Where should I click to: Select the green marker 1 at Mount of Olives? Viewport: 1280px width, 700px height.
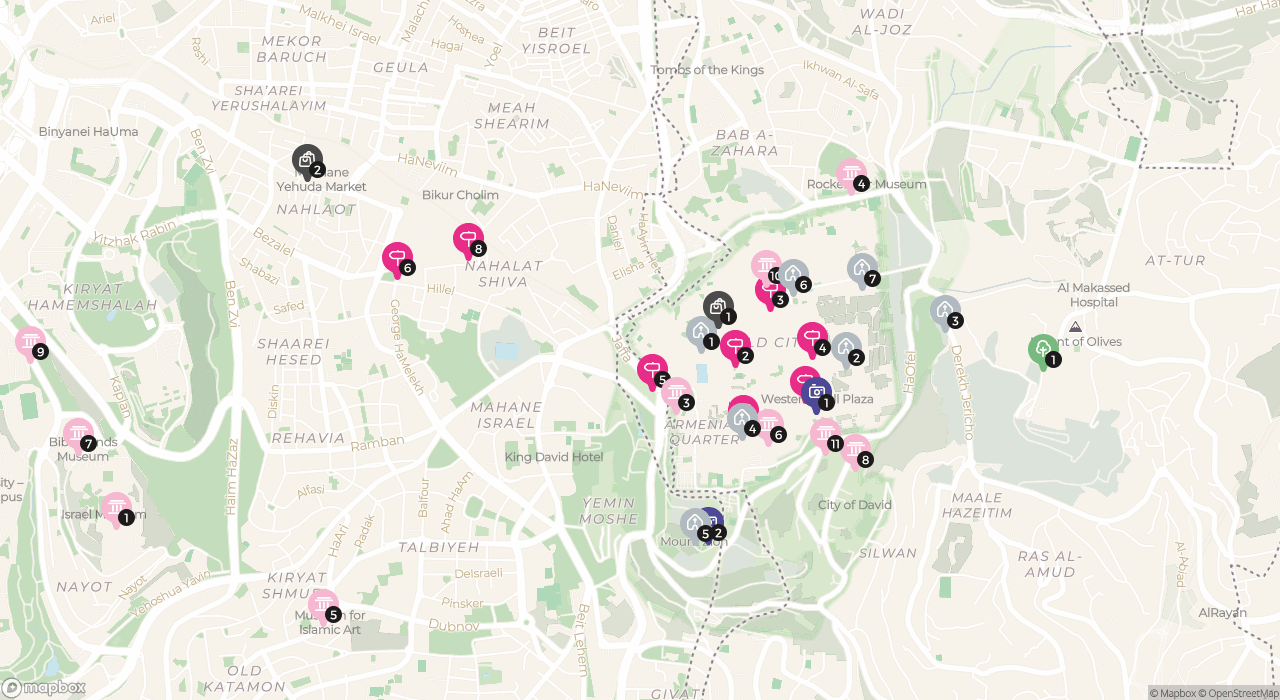(1043, 350)
